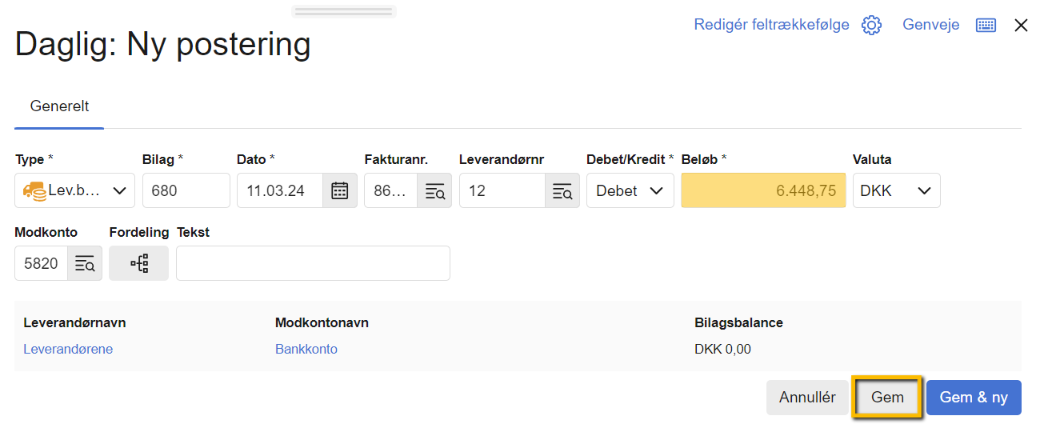Click the Leverandørene supplier name link

click(x=68, y=349)
